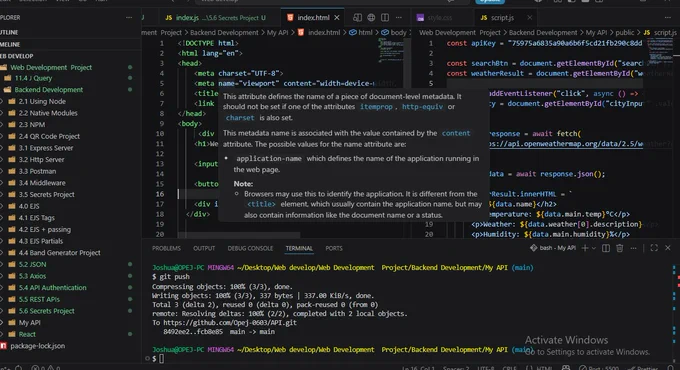The image size is (680, 370).
Task: Click the CSS icon on style.css tab
Action: pos(420,17)
